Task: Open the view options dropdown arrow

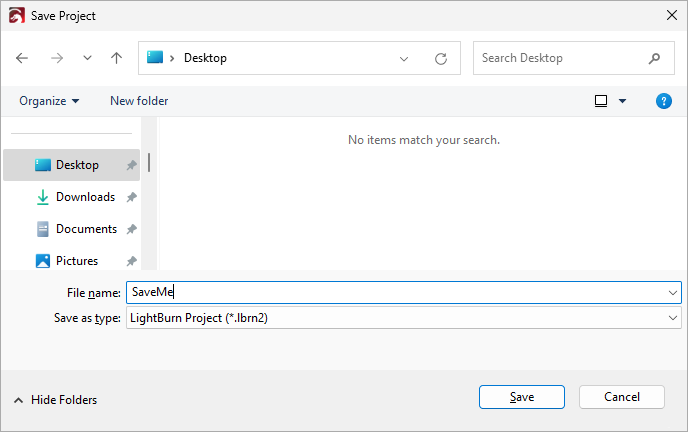Action: tap(623, 101)
